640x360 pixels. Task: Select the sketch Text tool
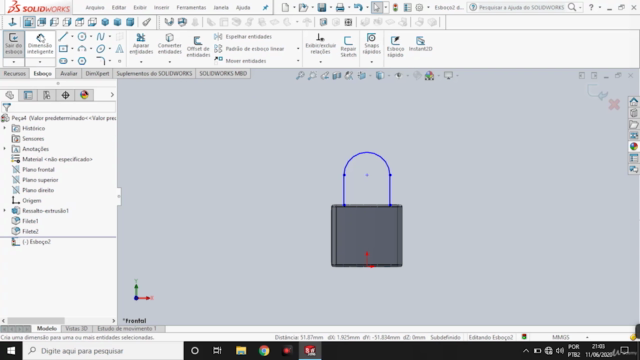tap(119, 49)
